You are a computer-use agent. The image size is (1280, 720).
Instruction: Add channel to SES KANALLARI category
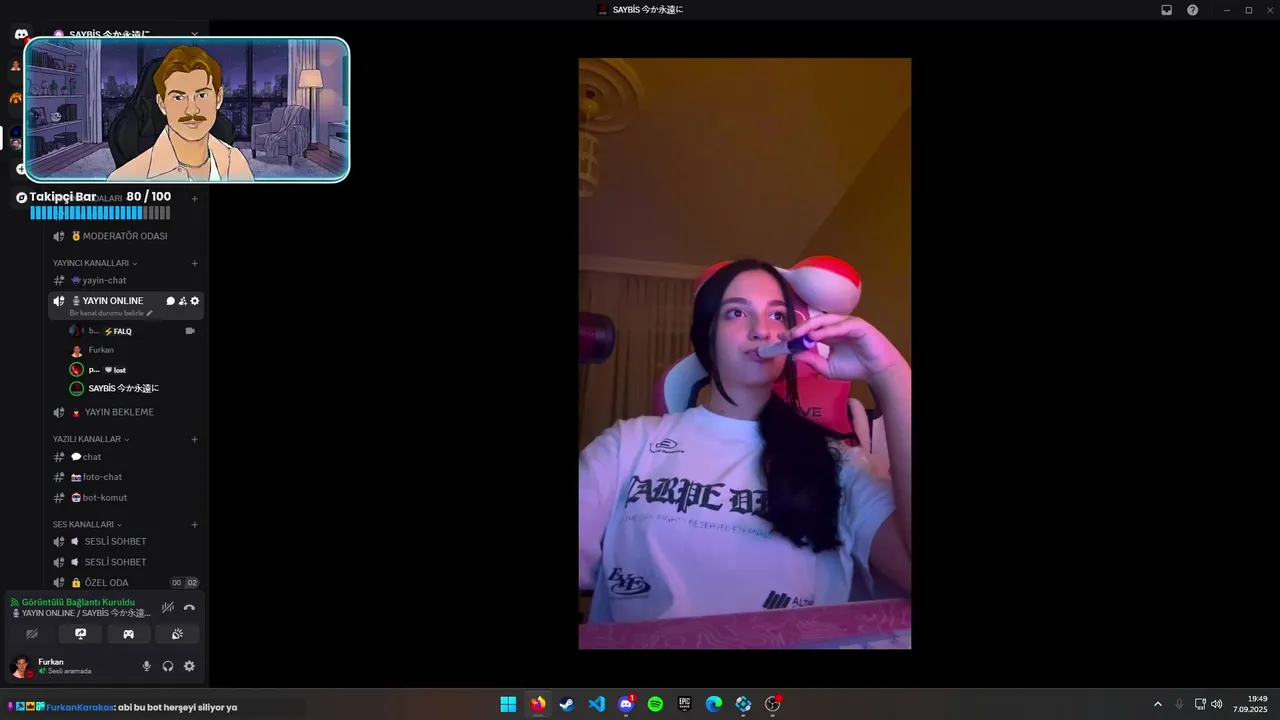click(x=195, y=524)
